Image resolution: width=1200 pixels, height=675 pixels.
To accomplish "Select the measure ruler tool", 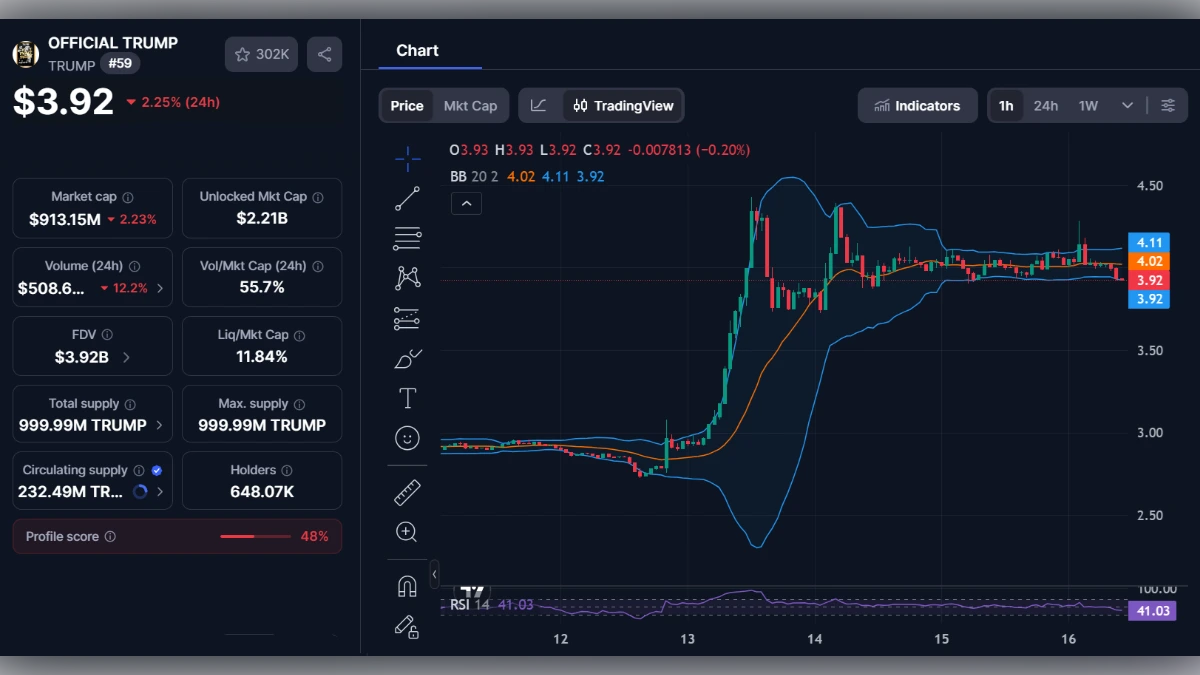I will 407,490.
